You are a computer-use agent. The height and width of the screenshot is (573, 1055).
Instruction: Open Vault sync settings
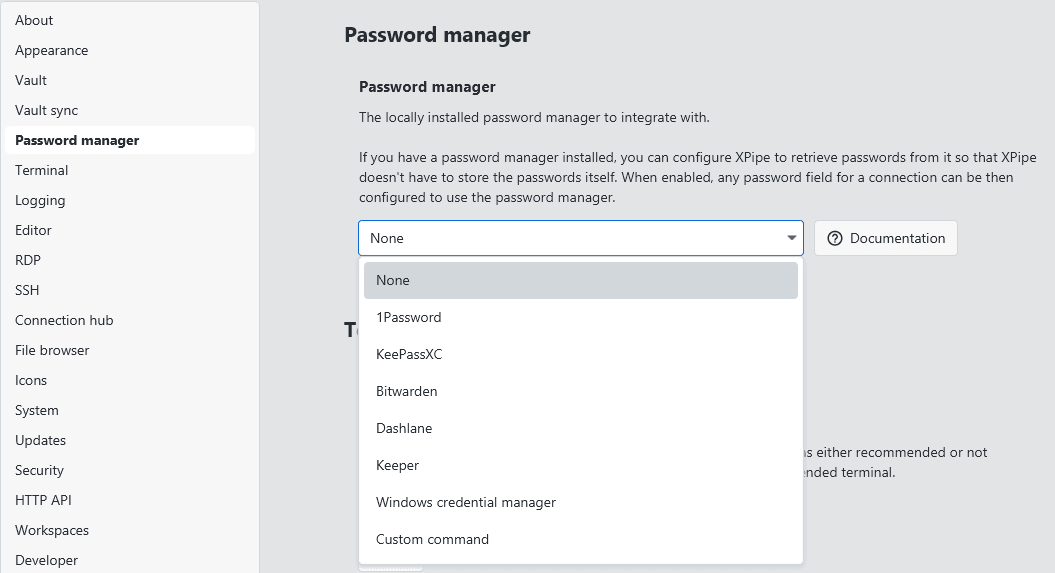click(x=46, y=110)
